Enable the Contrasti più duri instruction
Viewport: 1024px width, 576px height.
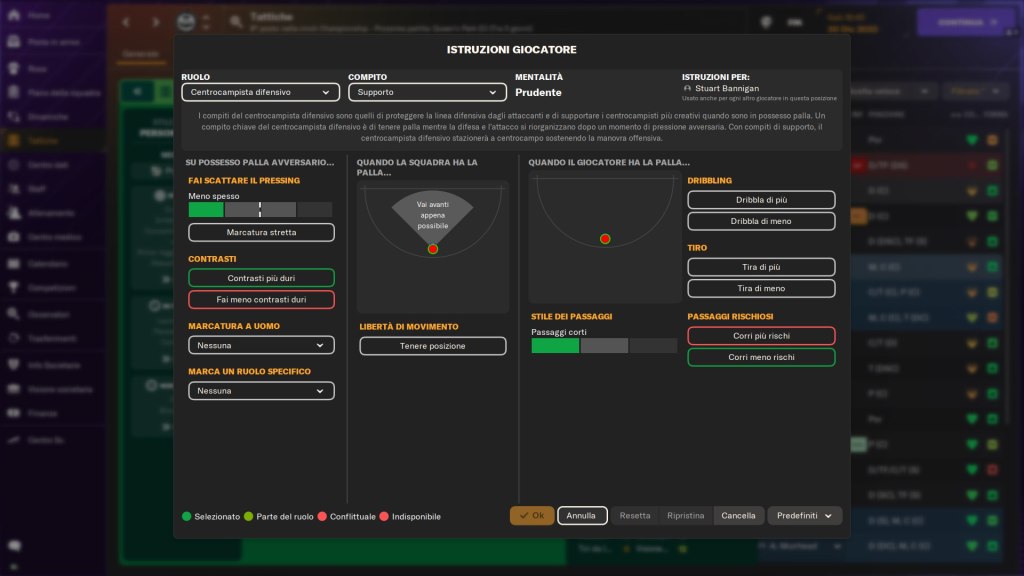[261, 278]
